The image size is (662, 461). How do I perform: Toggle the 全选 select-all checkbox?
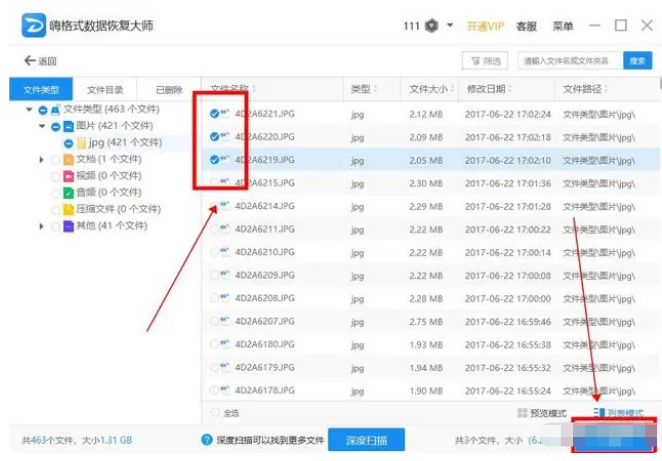coord(215,412)
